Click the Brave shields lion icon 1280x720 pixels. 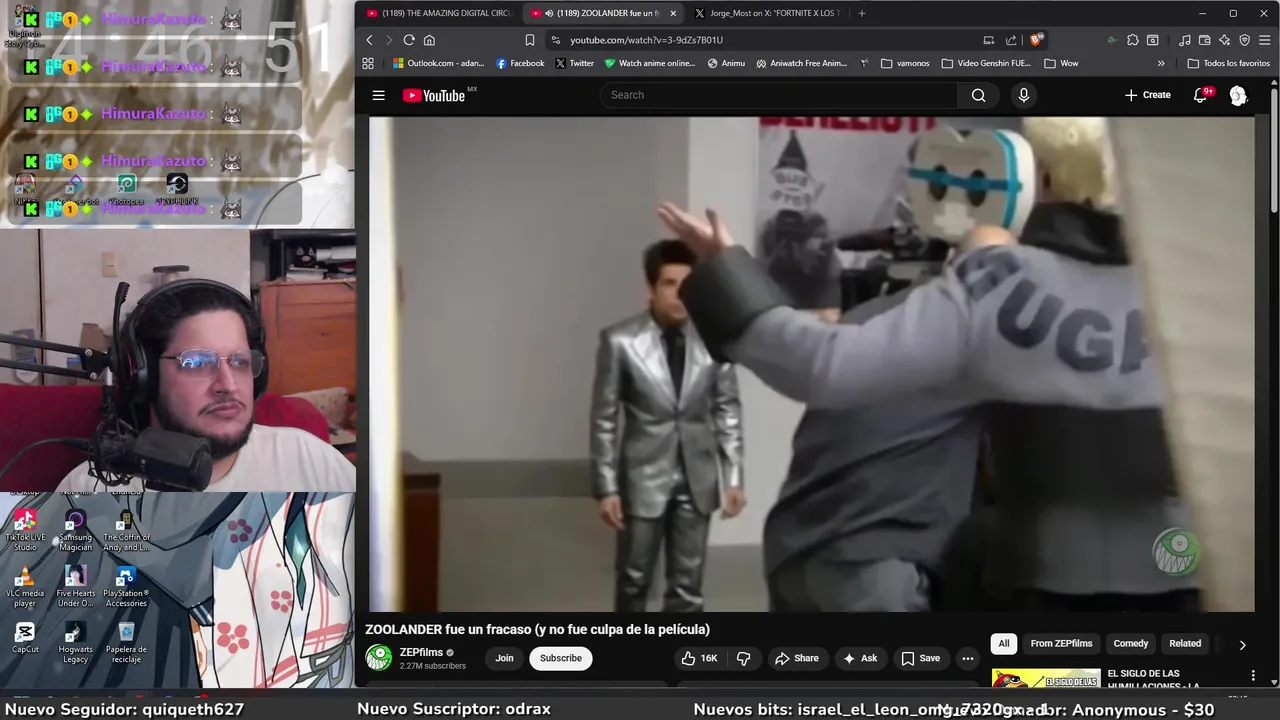[x=1036, y=40]
